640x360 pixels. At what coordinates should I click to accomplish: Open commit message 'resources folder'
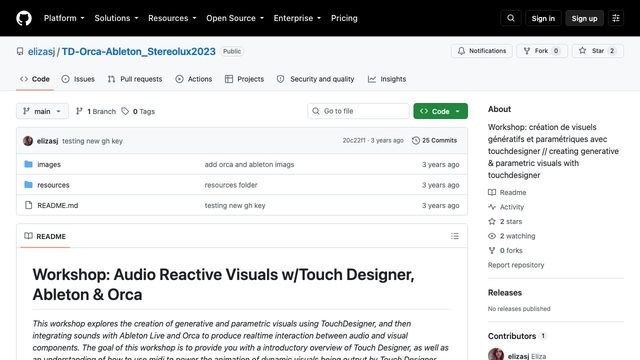[x=231, y=185]
